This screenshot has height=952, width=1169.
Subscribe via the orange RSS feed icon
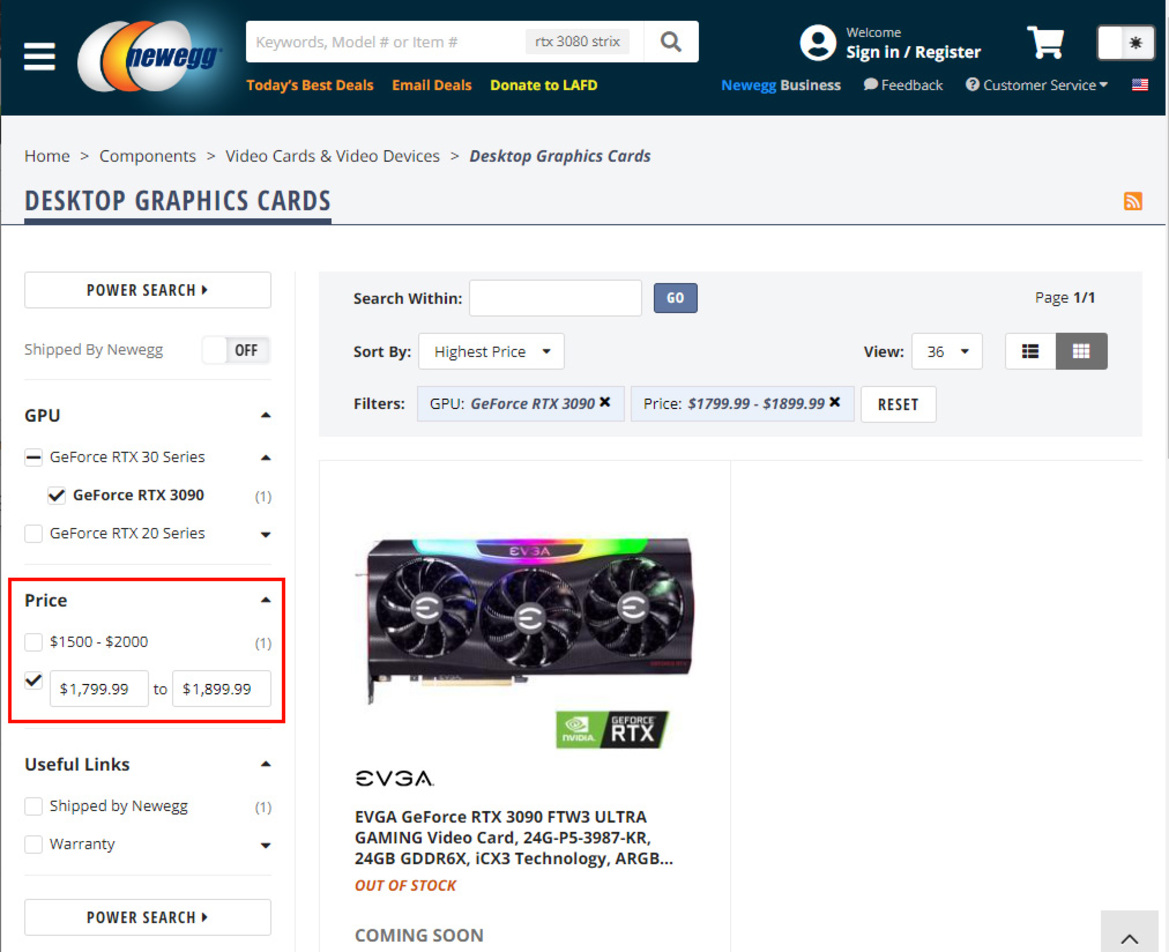click(x=1132, y=201)
